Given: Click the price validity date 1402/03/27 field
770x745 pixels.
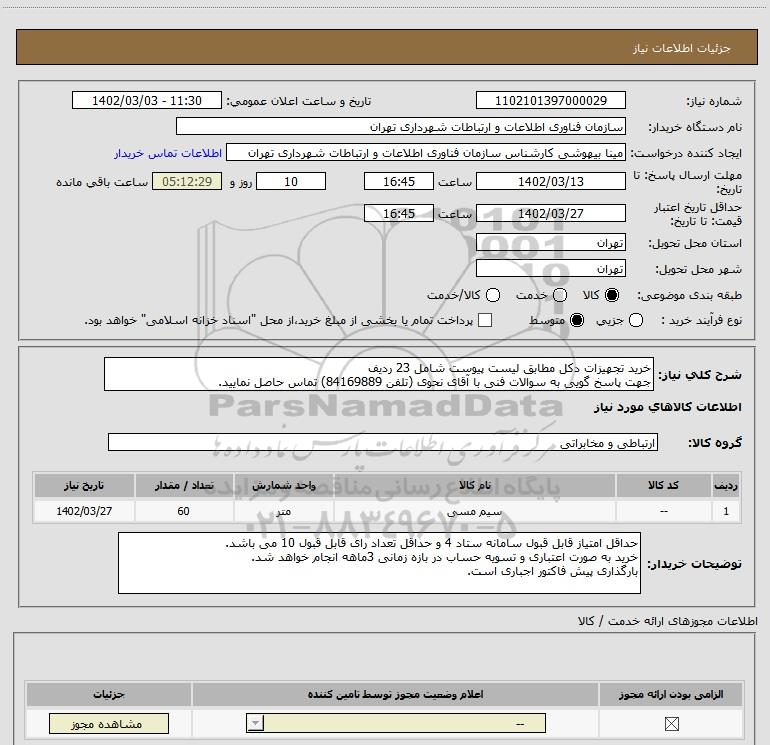Looking at the screenshot, I should point(550,213).
